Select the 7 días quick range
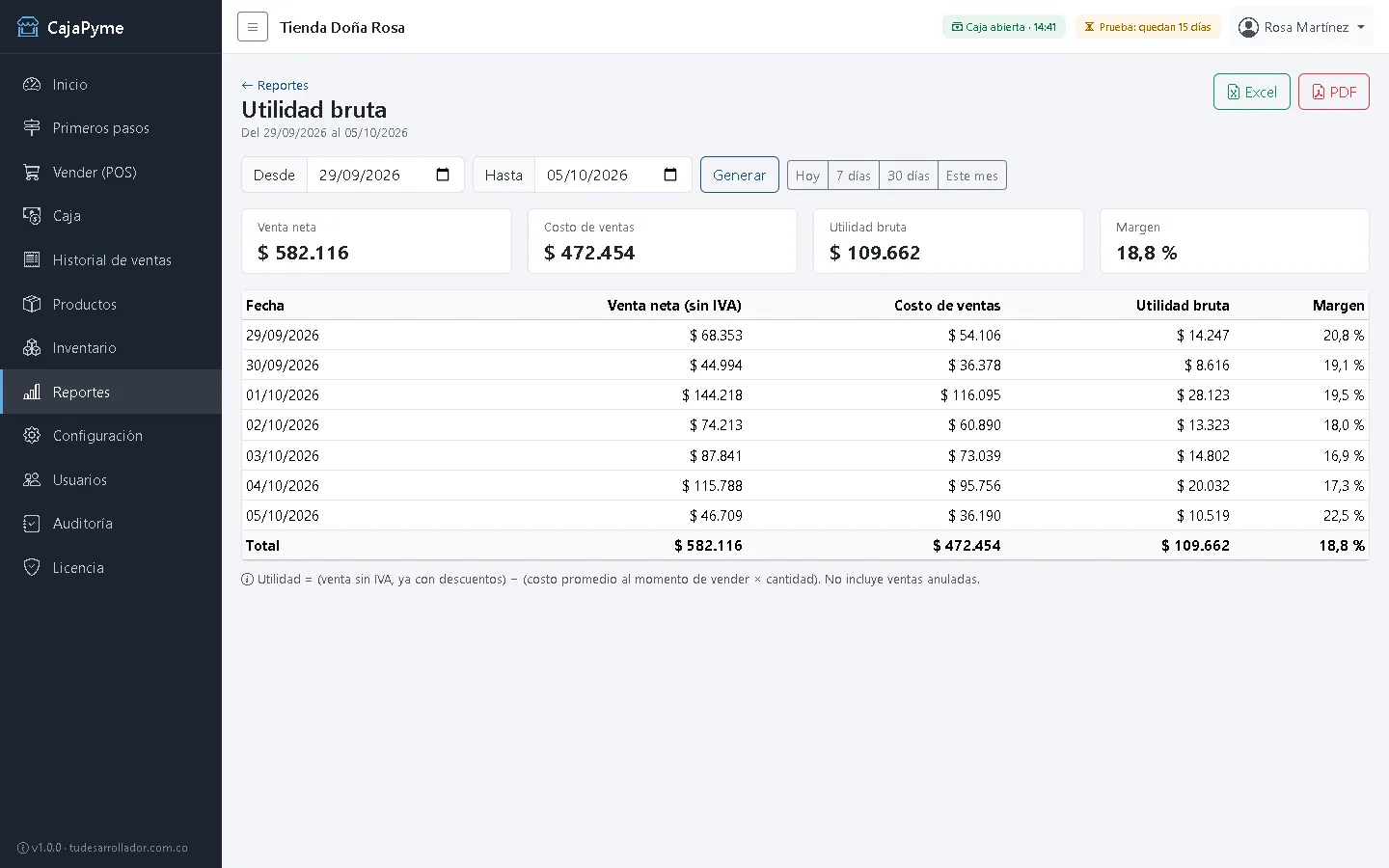 (854, 176)
